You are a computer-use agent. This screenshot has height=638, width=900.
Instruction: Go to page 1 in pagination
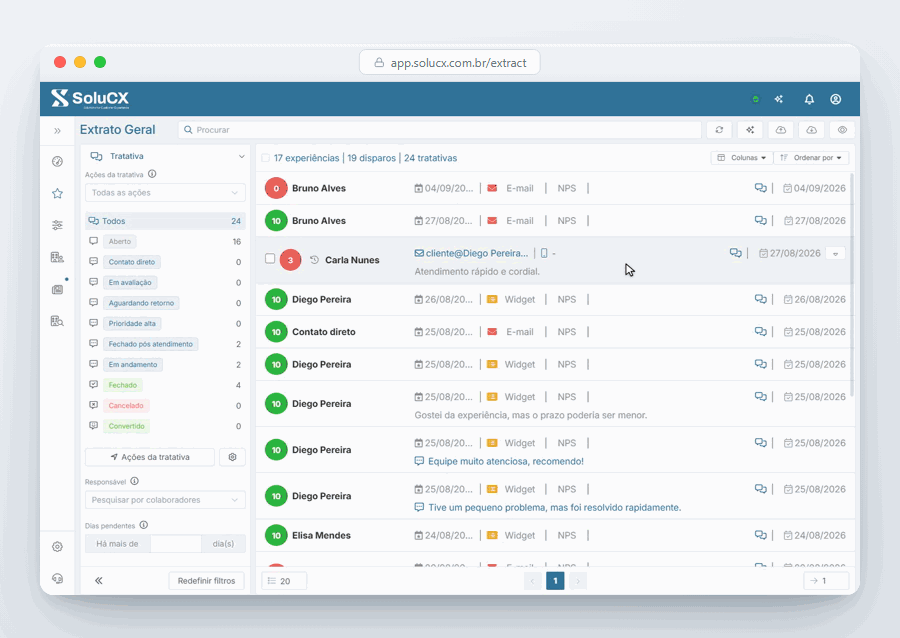[x=555, y=581]
